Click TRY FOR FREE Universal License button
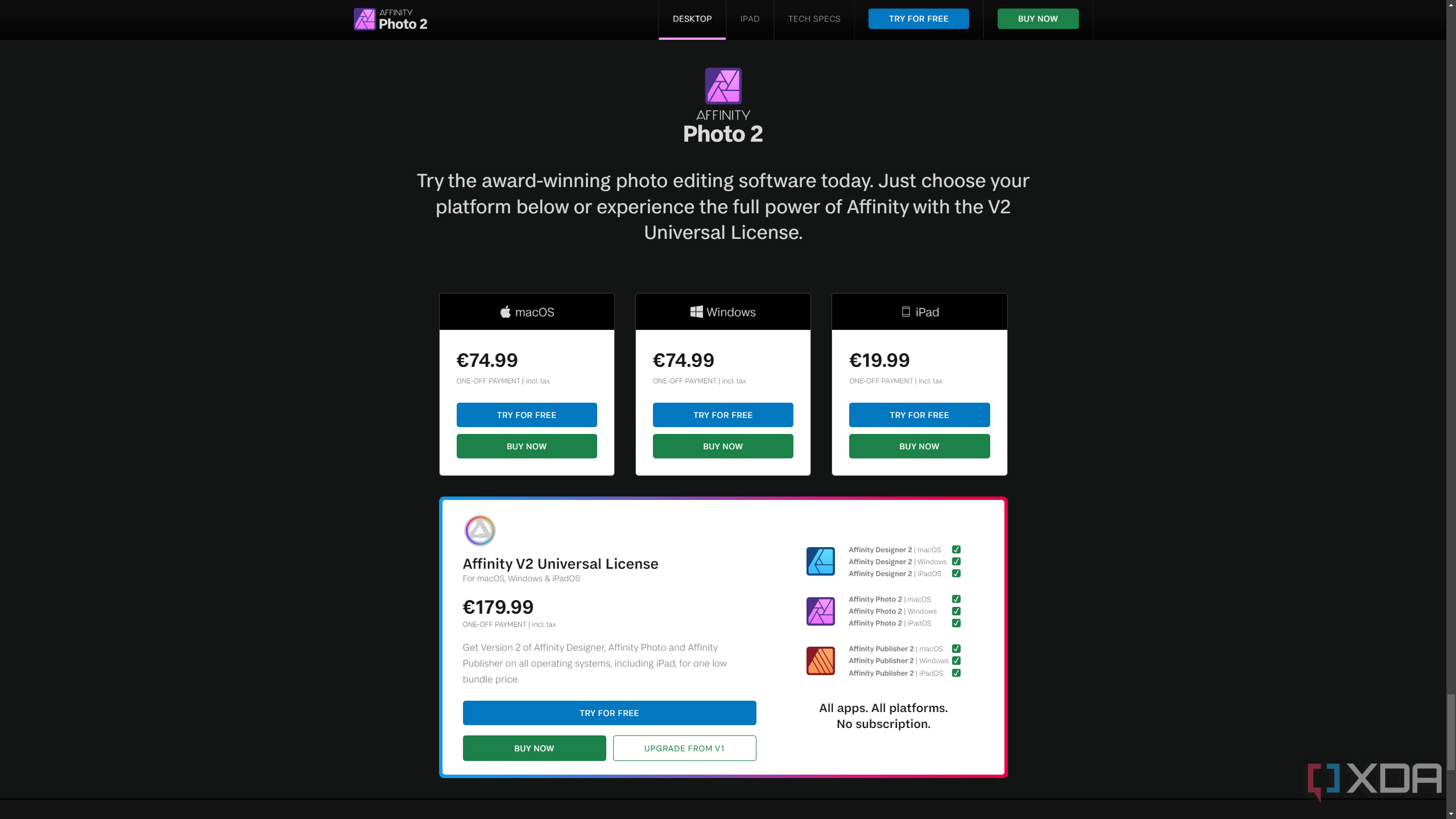1456x819 pixels. click(608, 712)
